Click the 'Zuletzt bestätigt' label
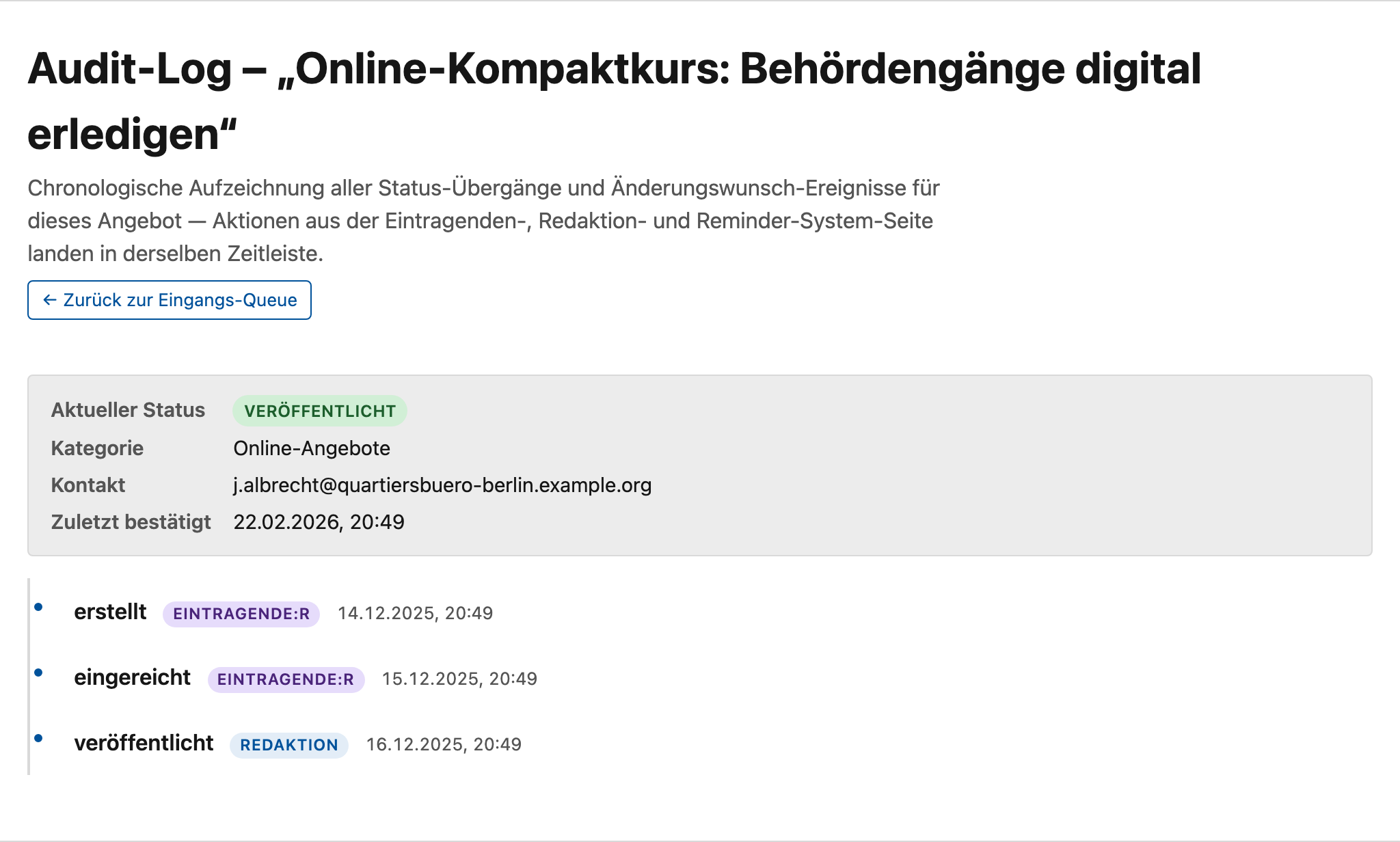This screenshot has width=1400, height=842. pos(131,522)
